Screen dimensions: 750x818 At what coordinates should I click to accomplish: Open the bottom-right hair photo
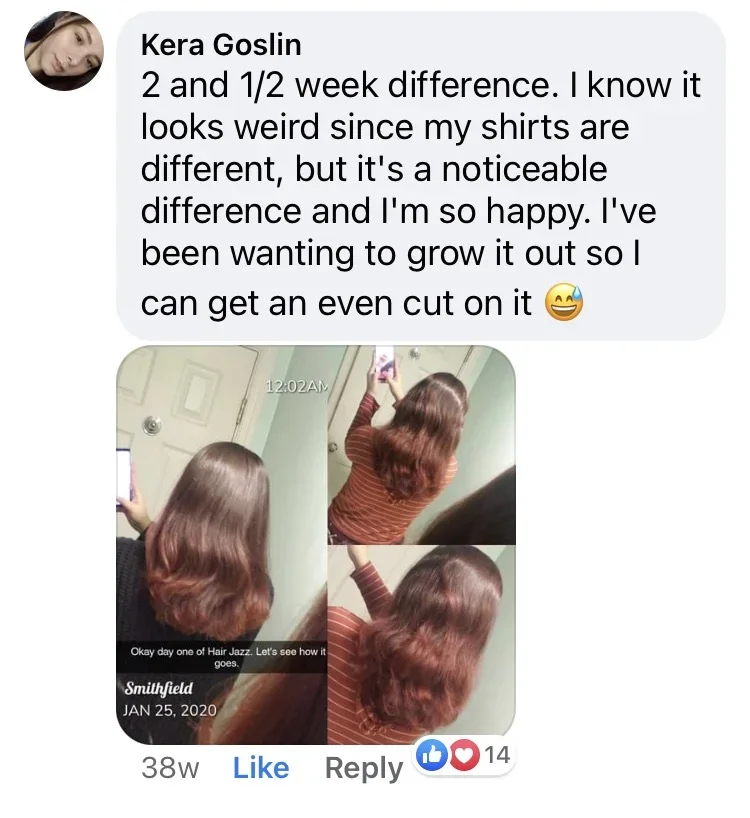(x=422, y=645)
